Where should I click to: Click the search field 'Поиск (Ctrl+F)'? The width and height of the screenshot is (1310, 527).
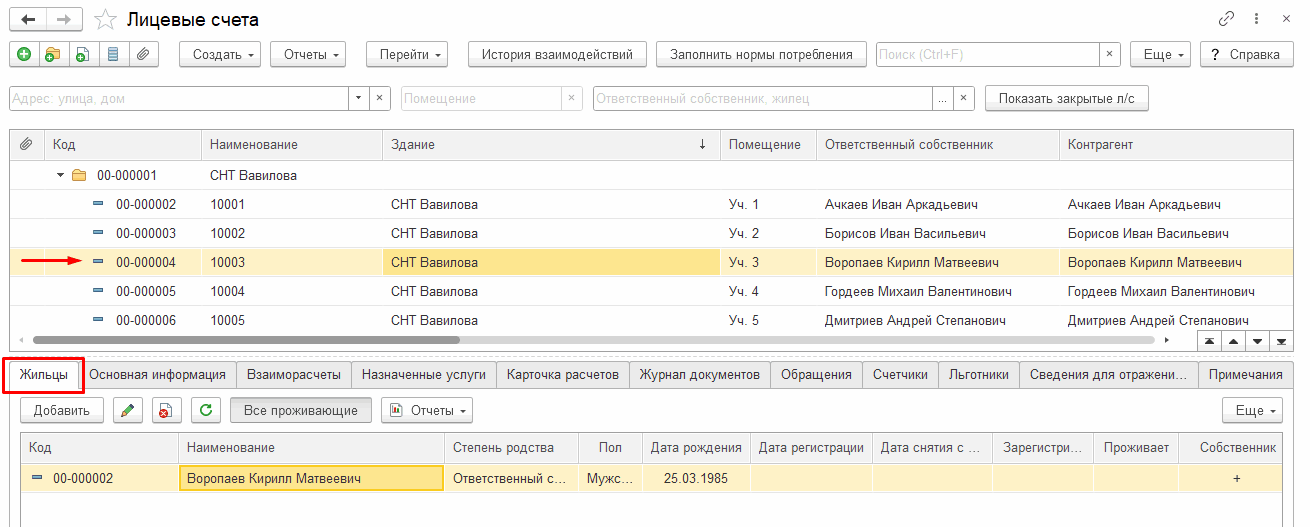(987, 55)
